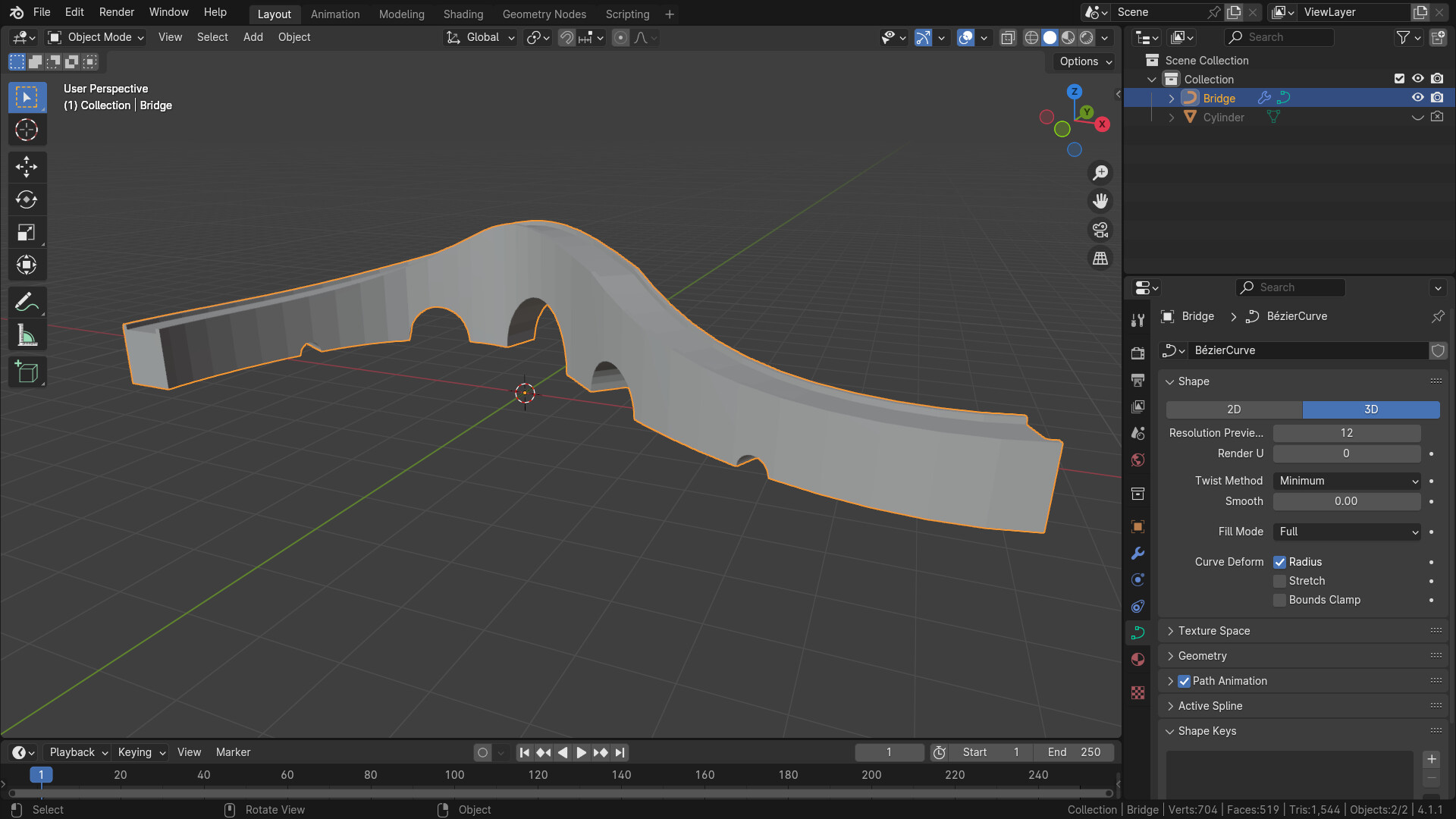This screenshot has width=1456, height=819.
Task: Enable the Stretch checkbox under Curve Deform
Action: click(x=1279, y=581)
